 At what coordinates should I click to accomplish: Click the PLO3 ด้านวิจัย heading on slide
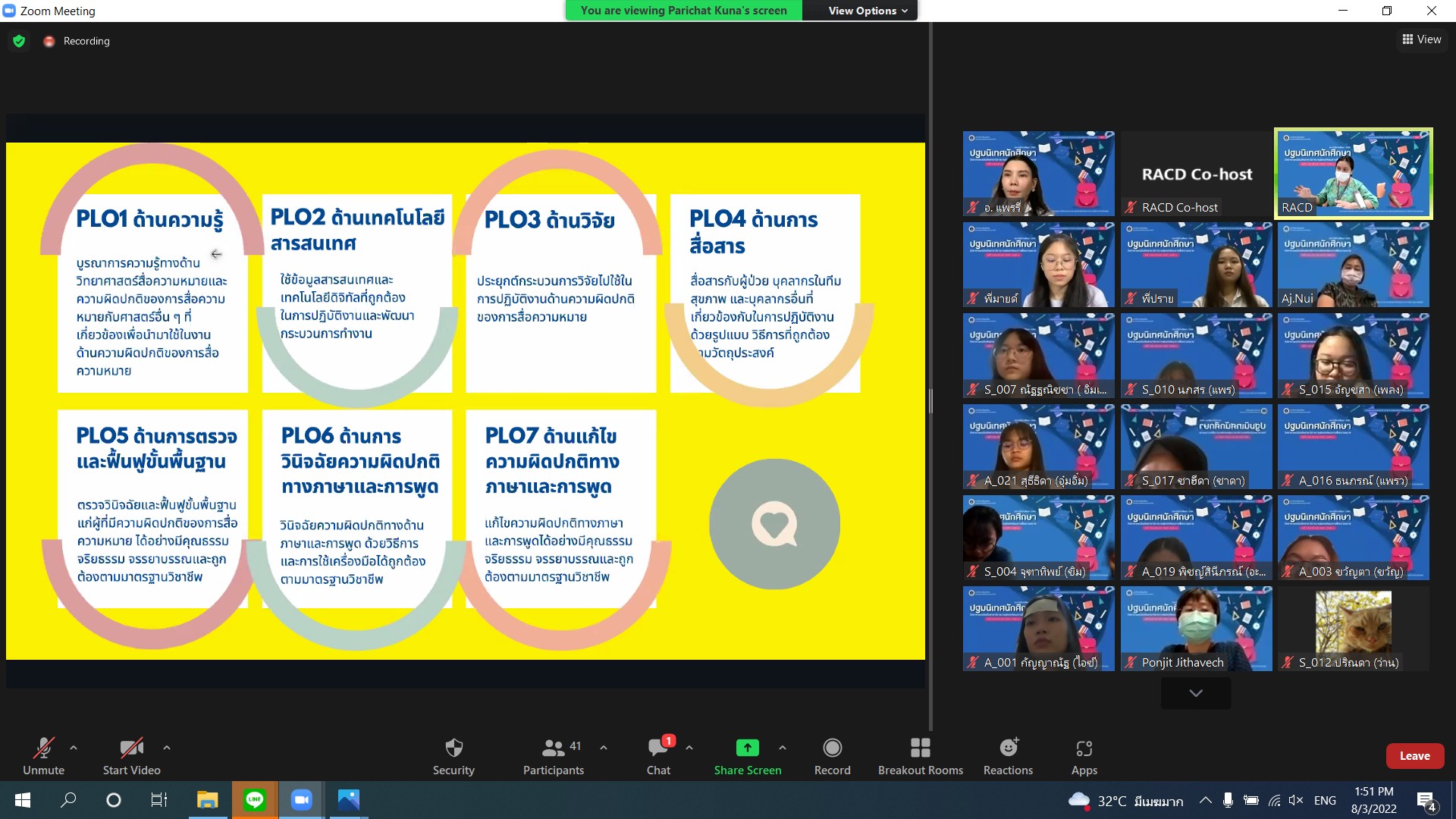(x=550, y=220)
